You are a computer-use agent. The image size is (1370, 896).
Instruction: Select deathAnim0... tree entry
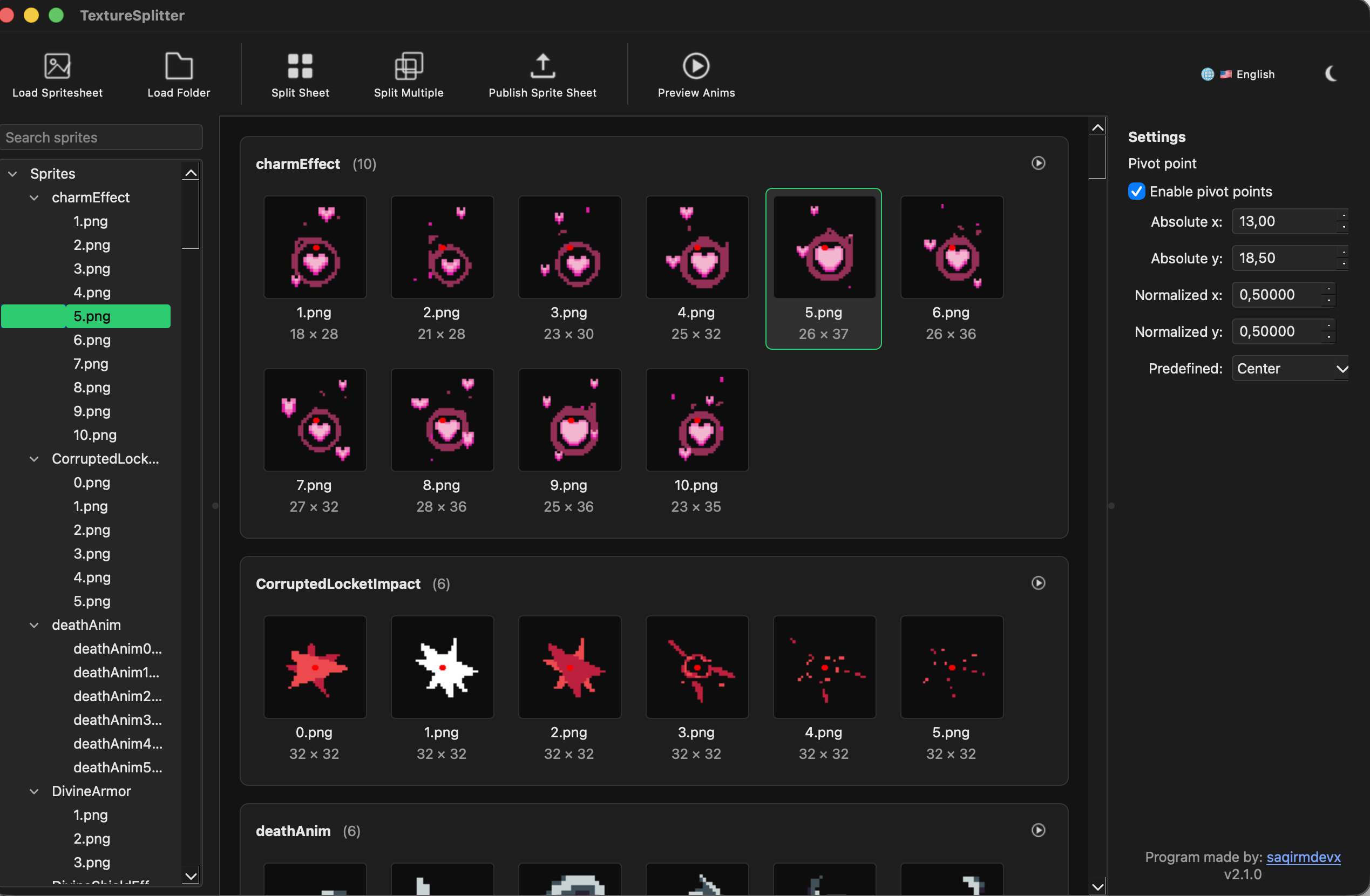pyautogui.click(x=118, y=649)
